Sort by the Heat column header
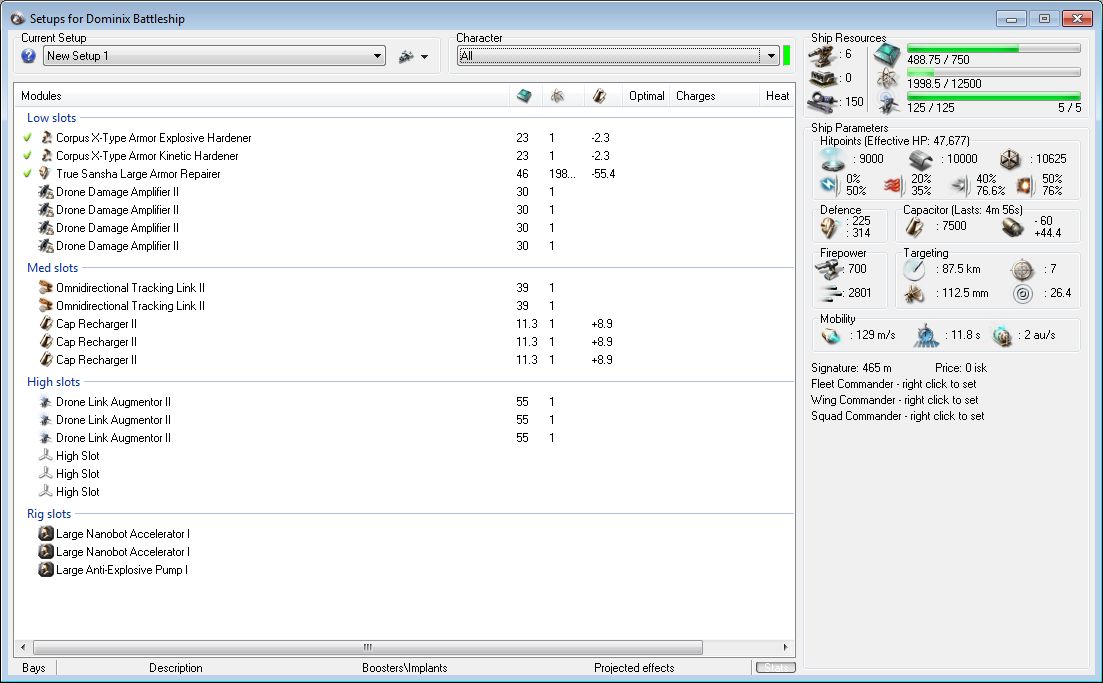 pyautogui.click(x=777, y=96)
